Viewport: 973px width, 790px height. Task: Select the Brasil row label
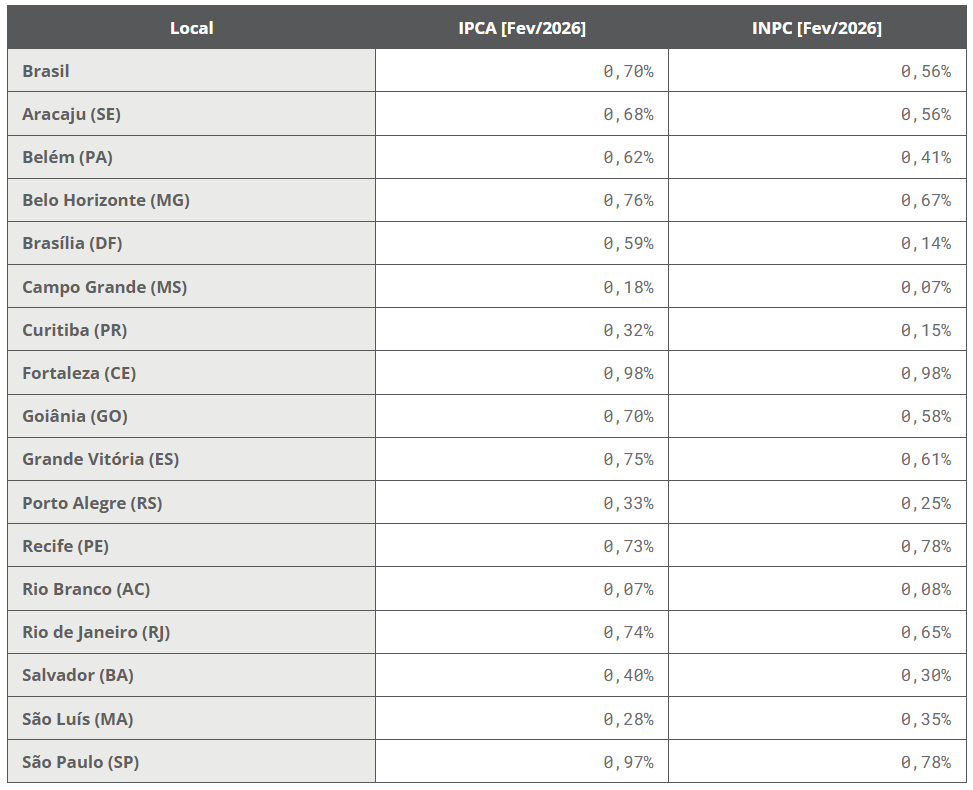46,71
